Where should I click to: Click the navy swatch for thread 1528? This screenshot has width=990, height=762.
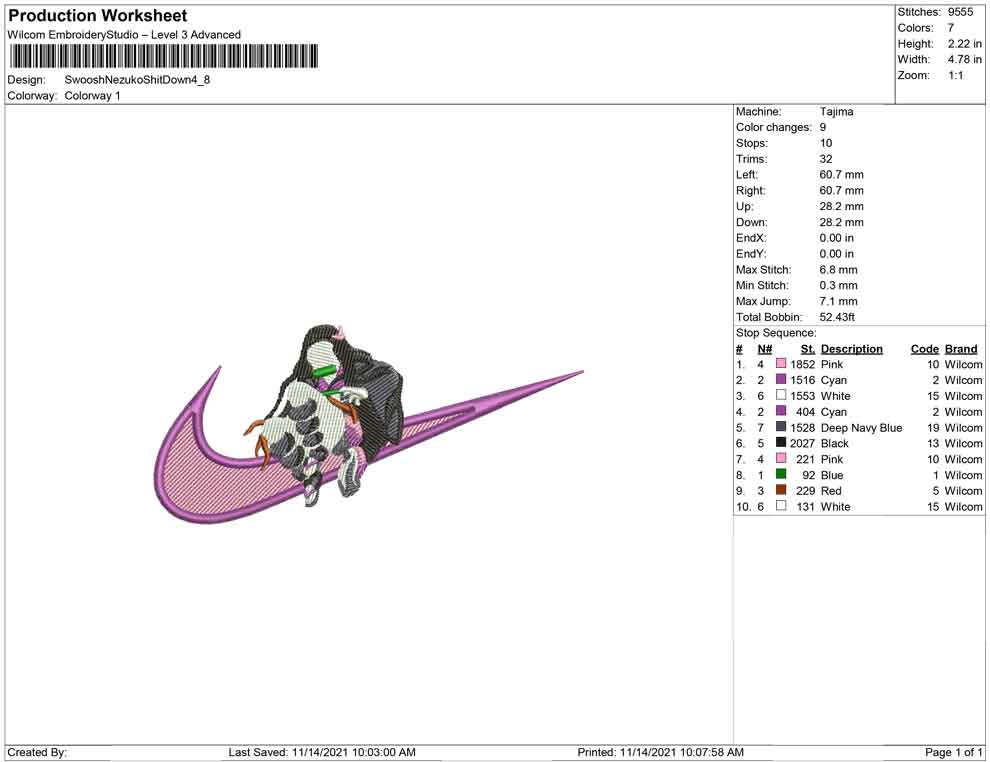781,427
